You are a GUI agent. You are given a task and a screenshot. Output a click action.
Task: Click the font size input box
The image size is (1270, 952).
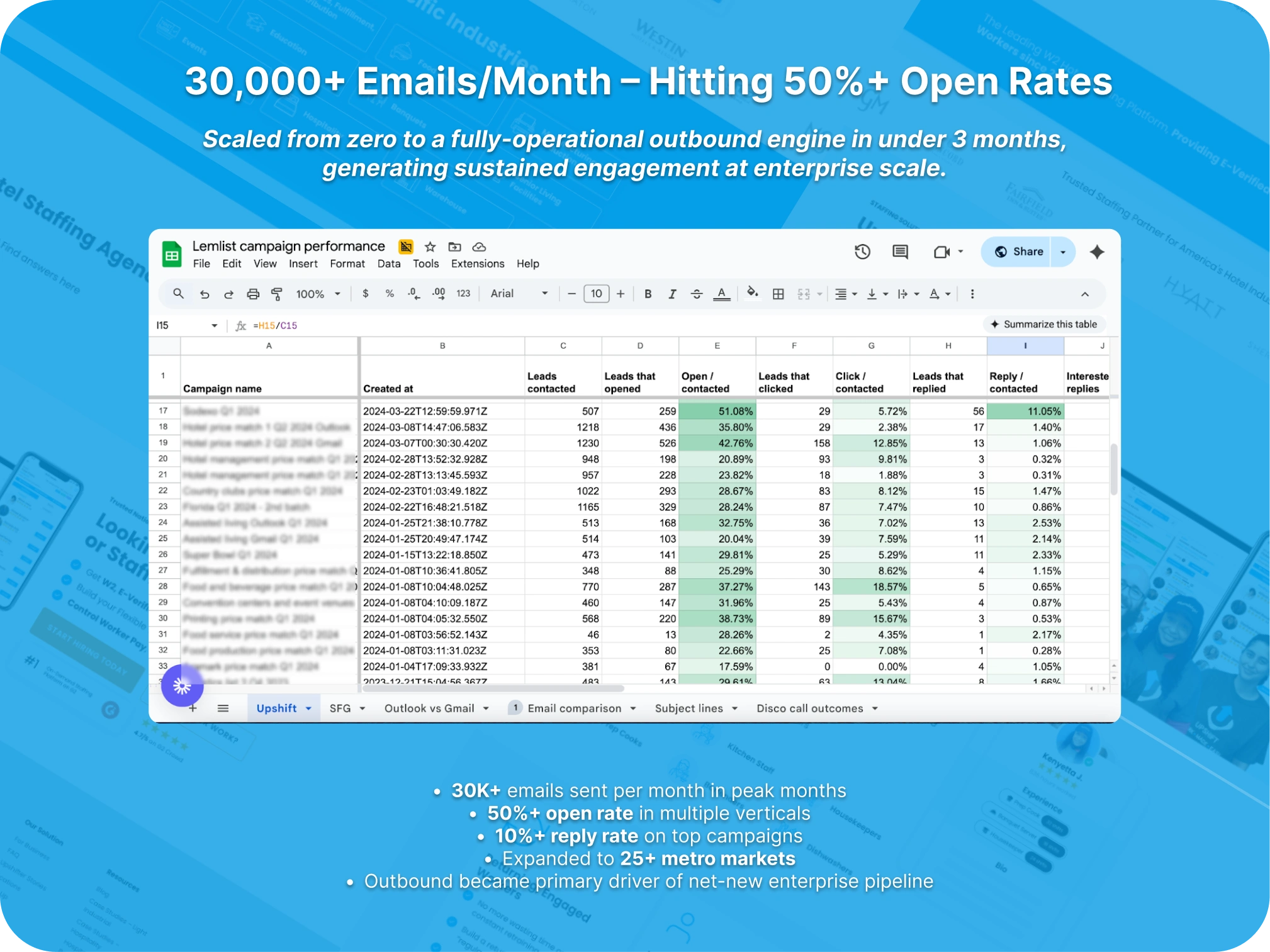596,294
